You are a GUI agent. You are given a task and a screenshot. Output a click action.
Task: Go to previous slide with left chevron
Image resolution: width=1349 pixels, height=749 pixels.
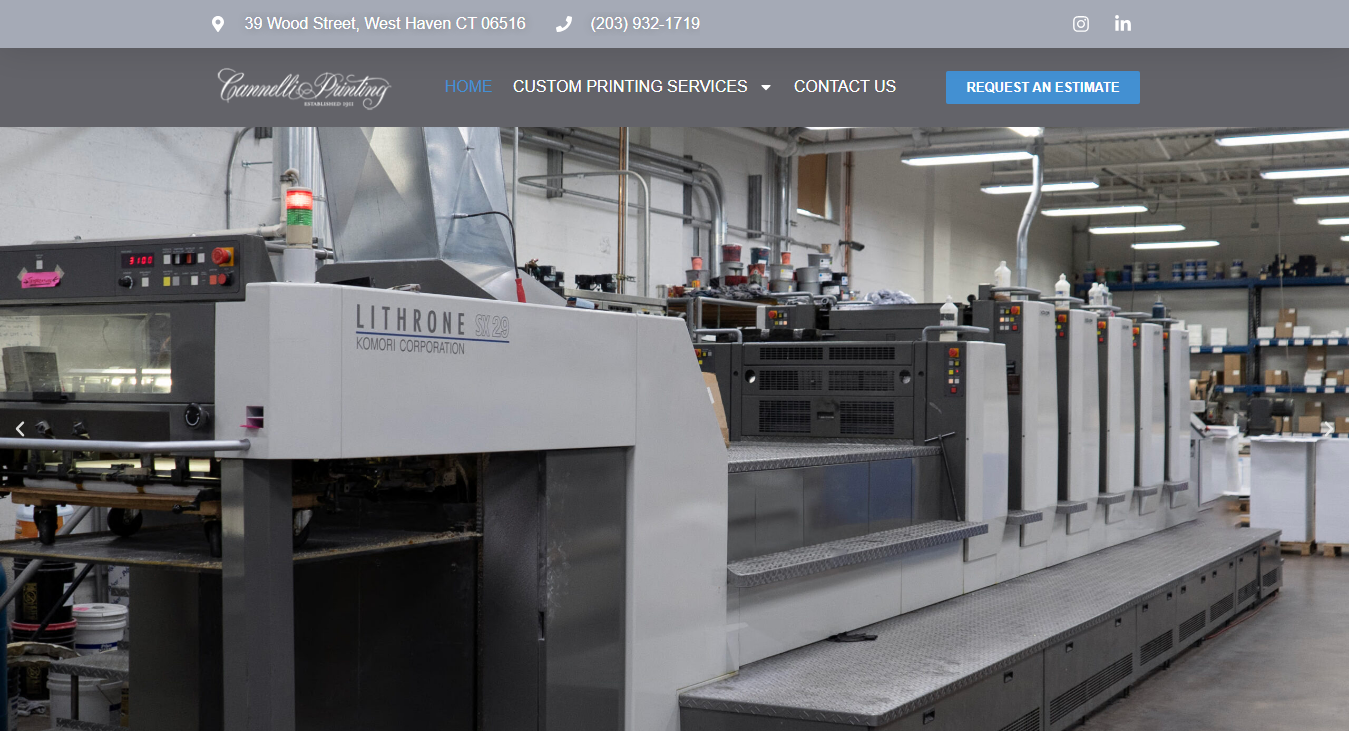click(20, 429)
